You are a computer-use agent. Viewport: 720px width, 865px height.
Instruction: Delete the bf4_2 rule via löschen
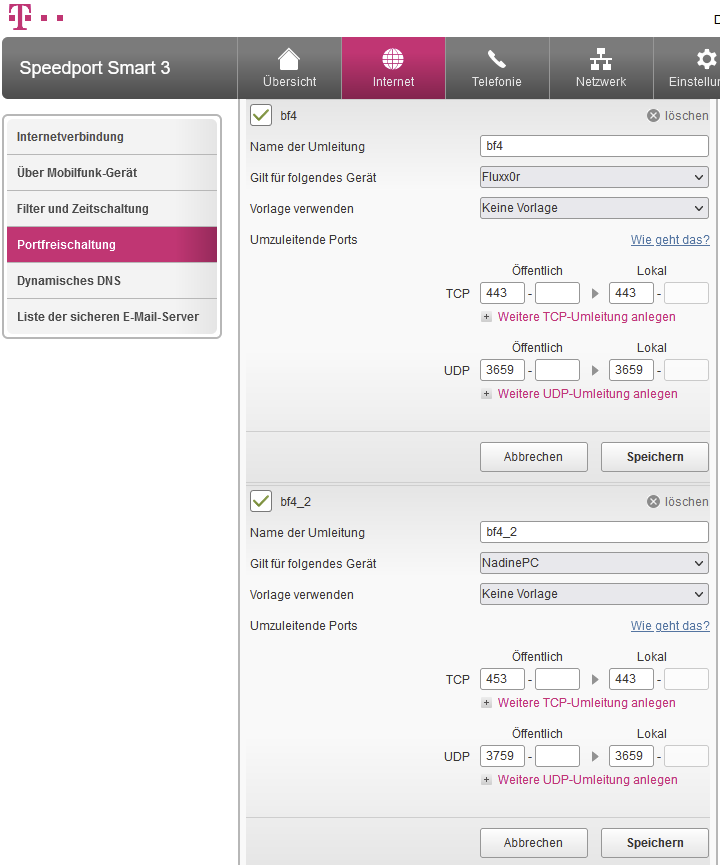pyautogui.click(x=678, y=501)
